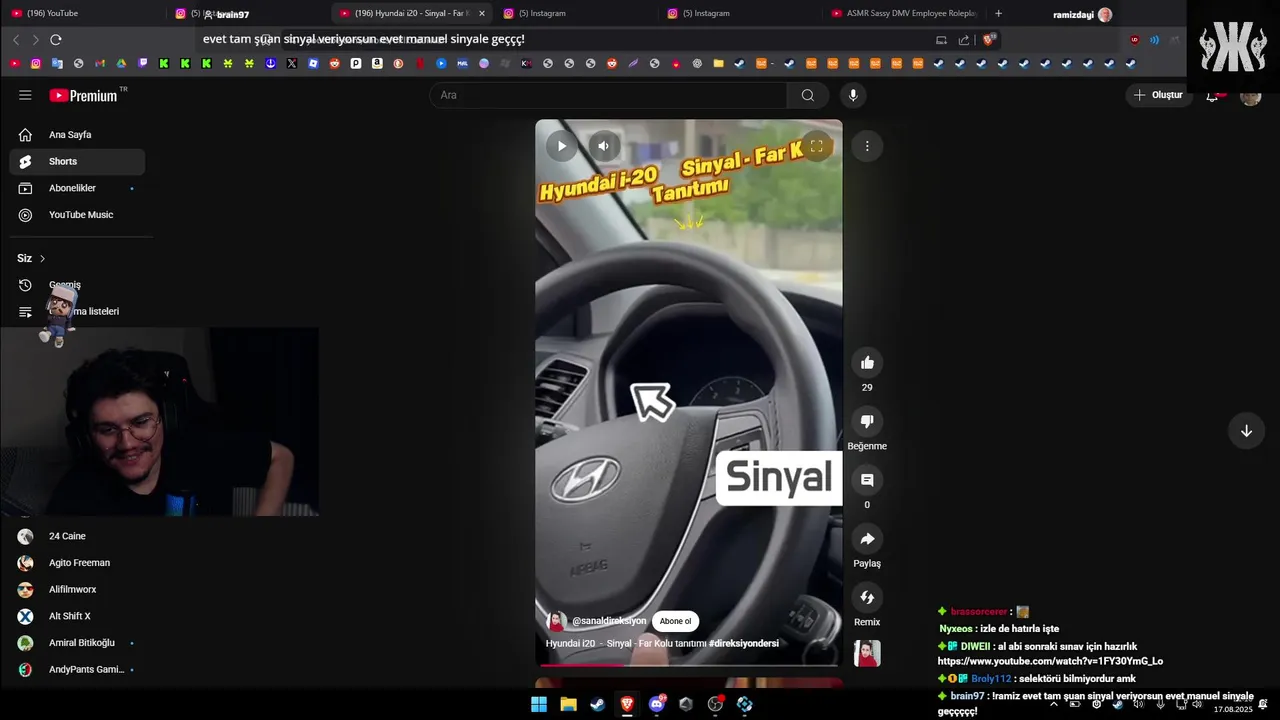
Task: Open the Instagram bookmark
Action: 36,63
